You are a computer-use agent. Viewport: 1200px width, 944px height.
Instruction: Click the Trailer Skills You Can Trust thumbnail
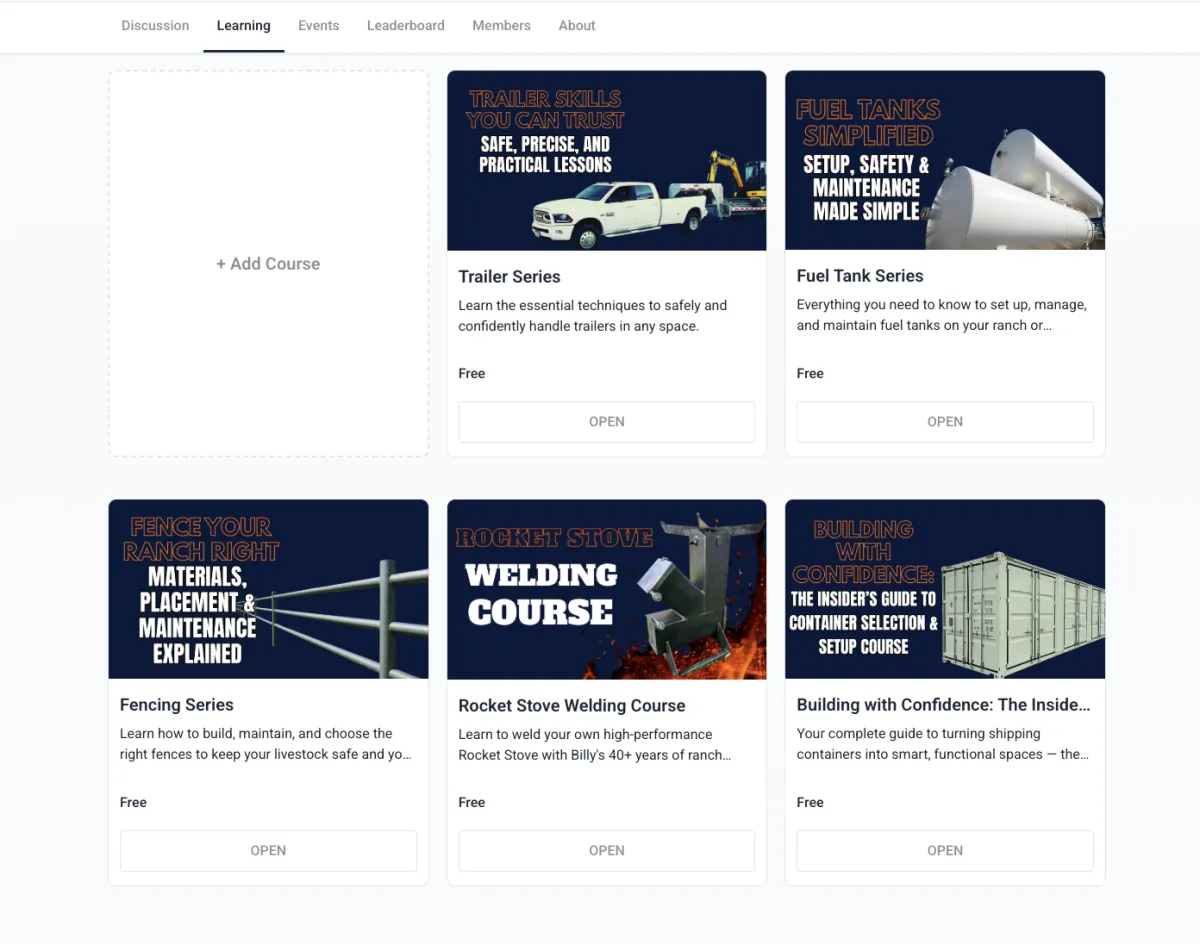tap(606, 160)
